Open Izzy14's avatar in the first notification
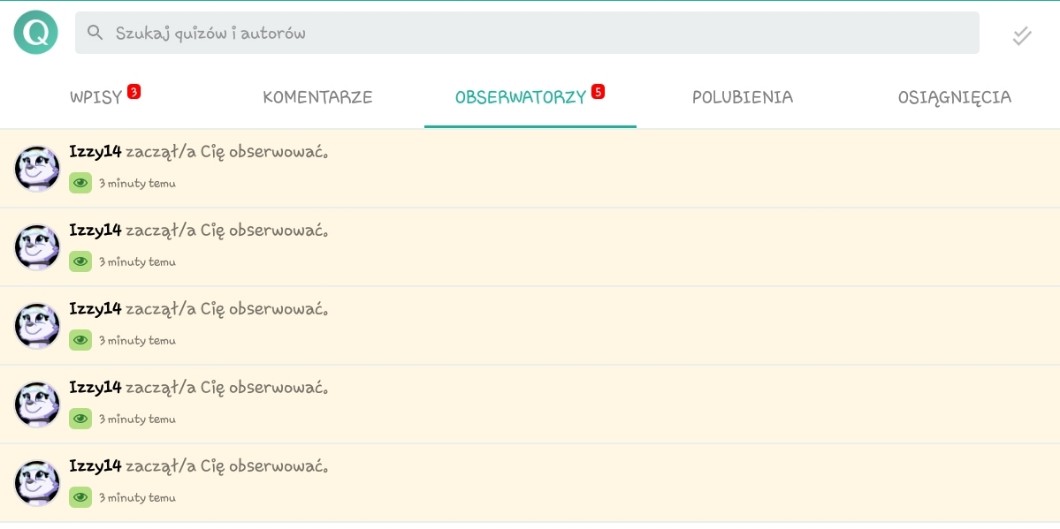 pos(37,168)
